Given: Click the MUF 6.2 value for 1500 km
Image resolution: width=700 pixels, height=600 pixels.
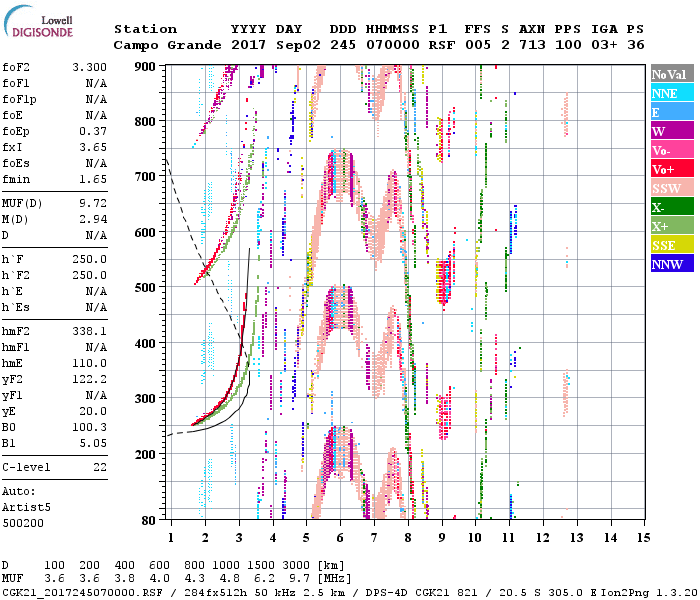Looking at the screenshot, I should click(x=264, y=579).
